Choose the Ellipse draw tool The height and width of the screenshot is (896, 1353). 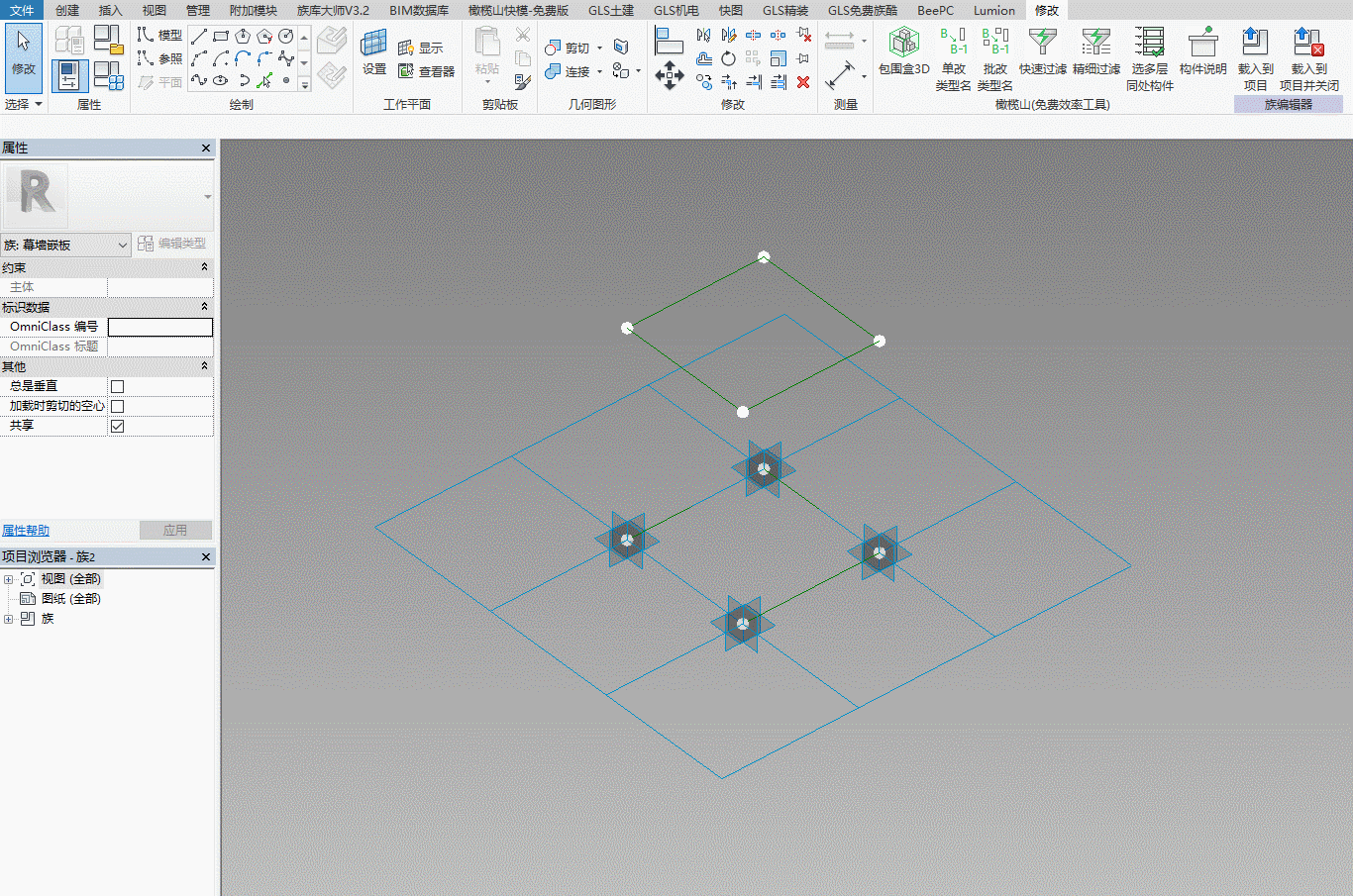point(220,79)
